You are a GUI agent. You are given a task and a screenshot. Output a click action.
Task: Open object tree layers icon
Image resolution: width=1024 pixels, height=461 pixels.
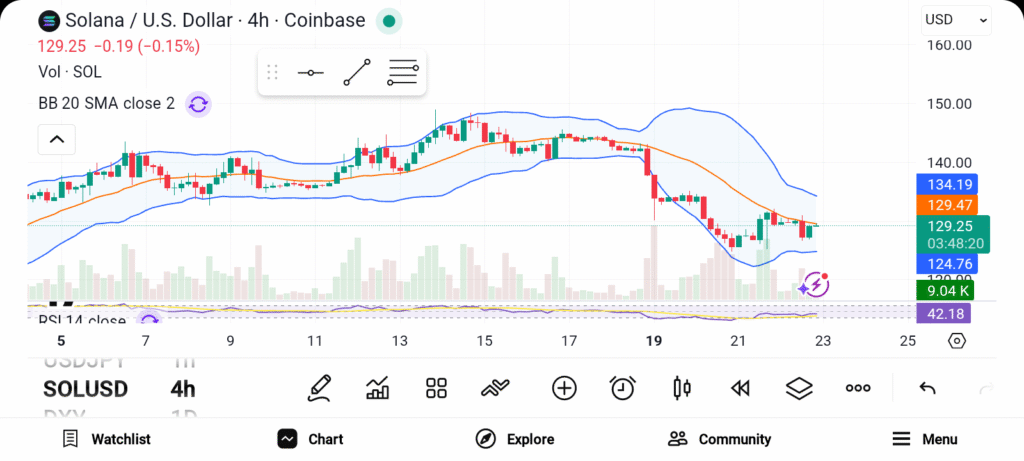799,388
